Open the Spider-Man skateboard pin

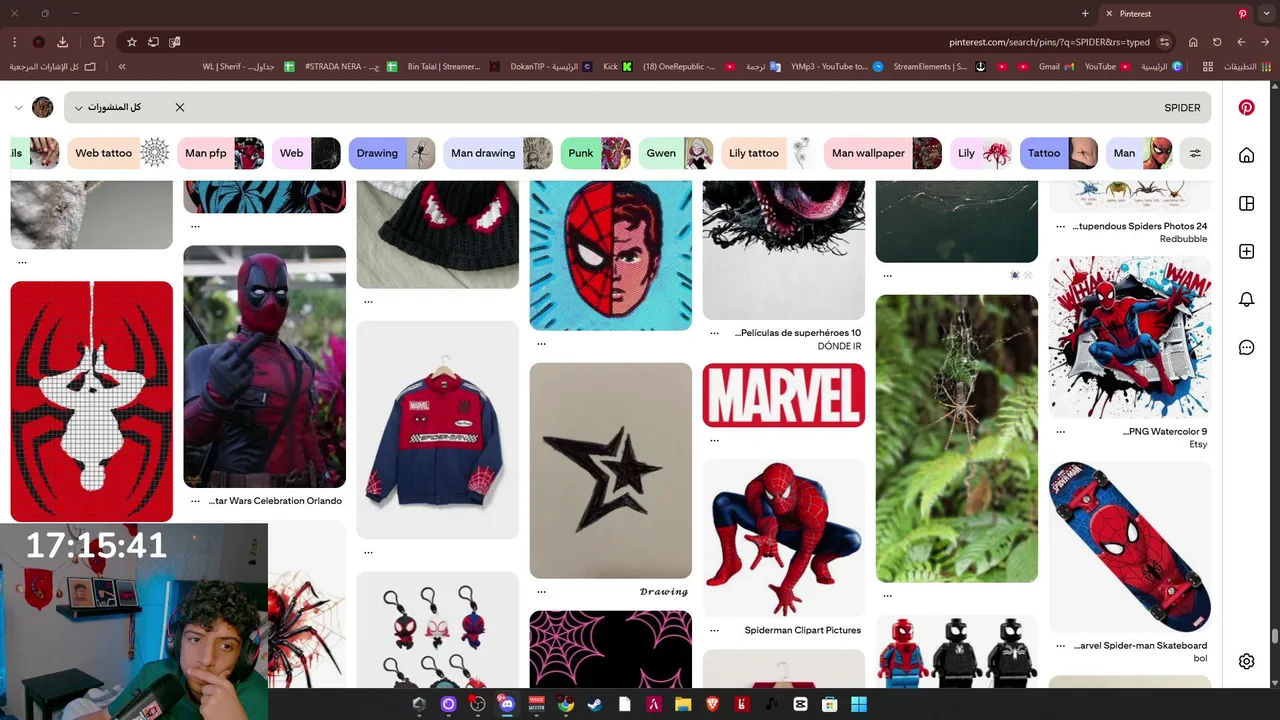[1130, 546]
